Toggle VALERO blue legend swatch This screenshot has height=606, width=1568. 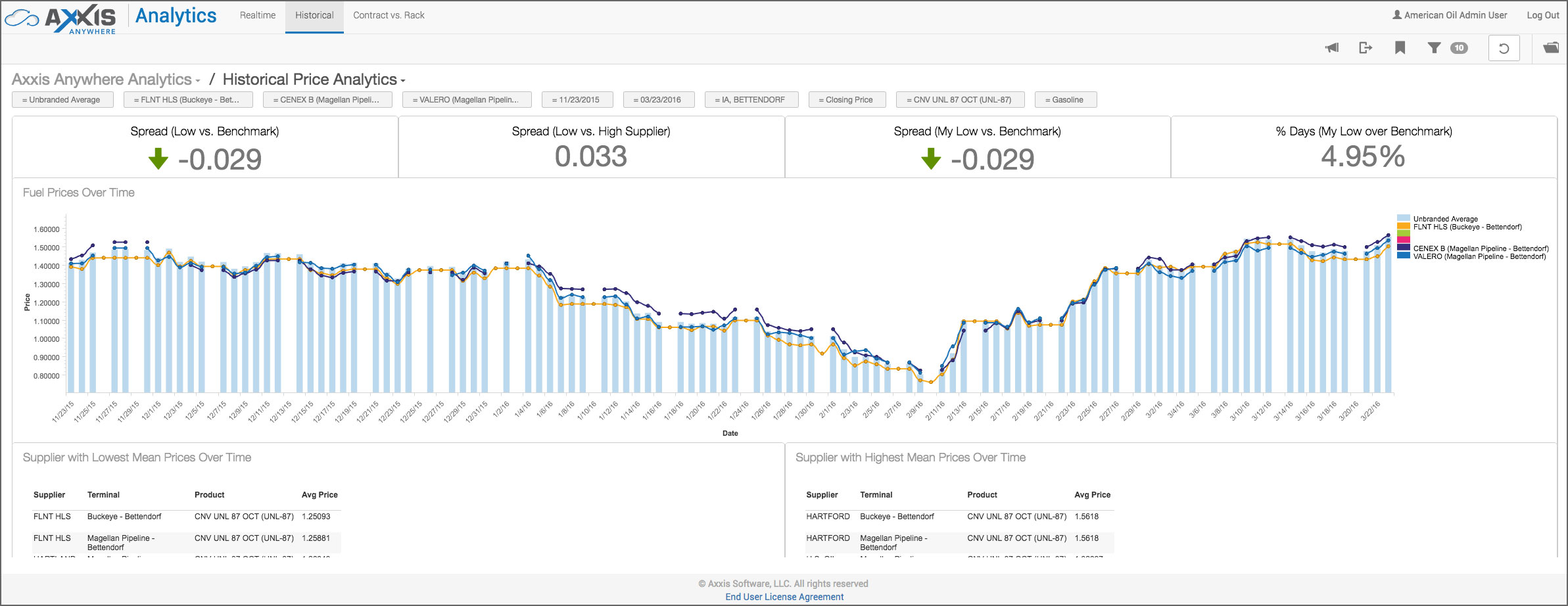point(1404,256)
